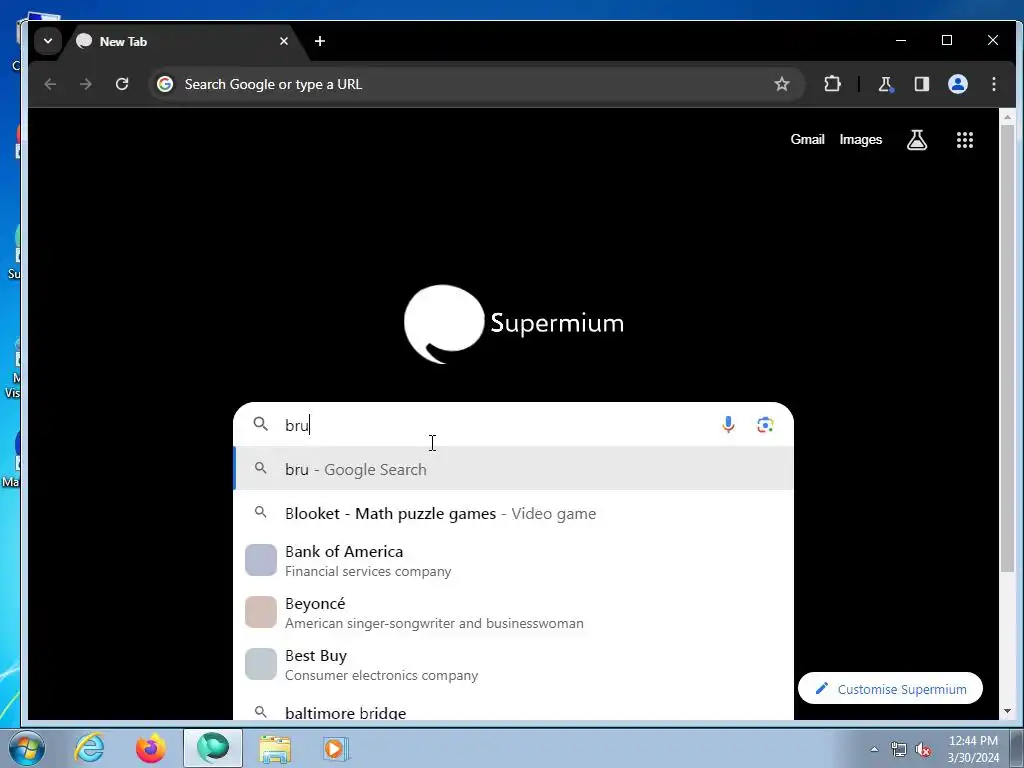Click the Best Buy thumbnail image
1024x768 pixels.
[x=261, y=664]
